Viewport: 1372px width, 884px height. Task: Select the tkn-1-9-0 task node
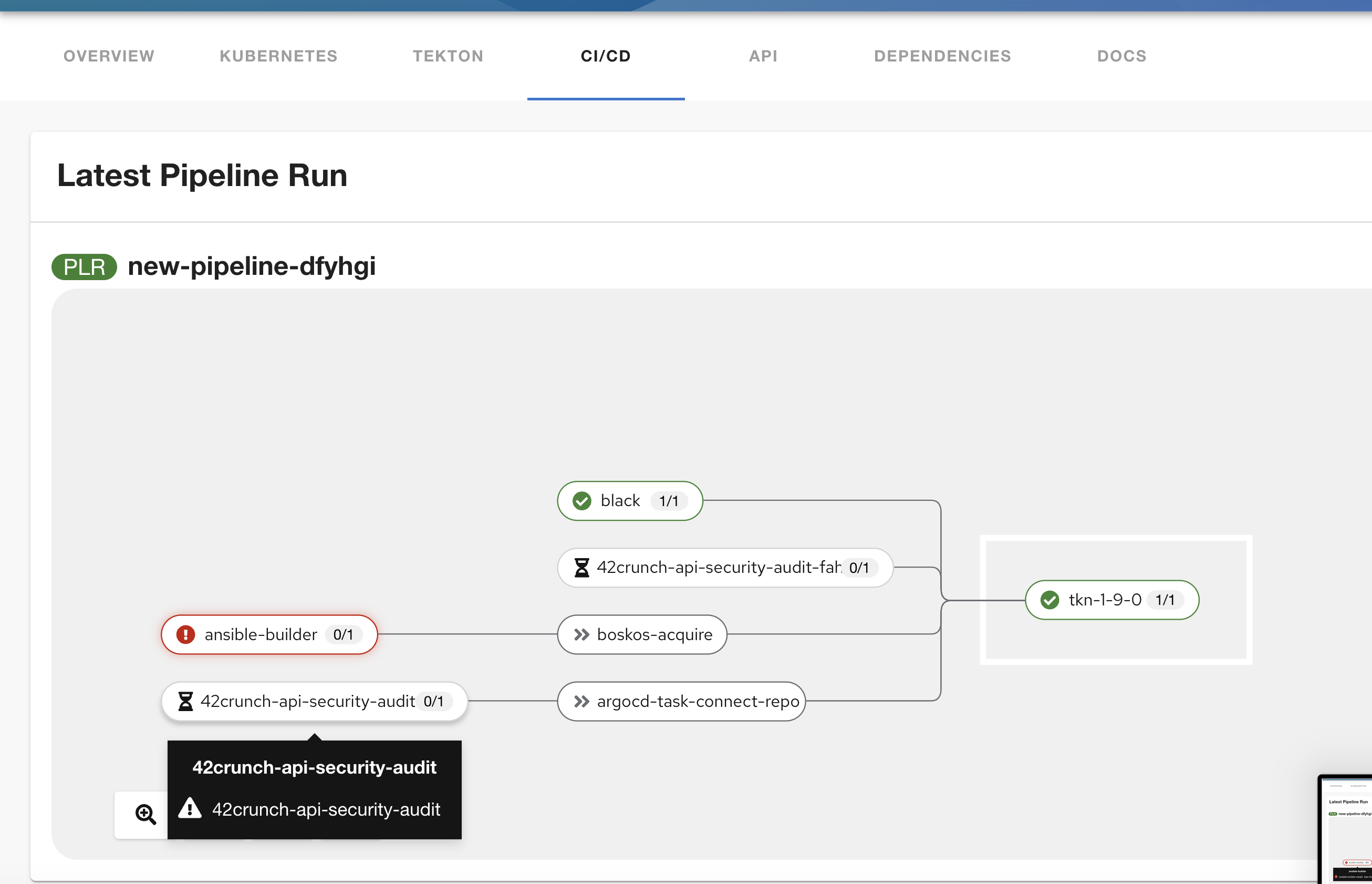1110,599
